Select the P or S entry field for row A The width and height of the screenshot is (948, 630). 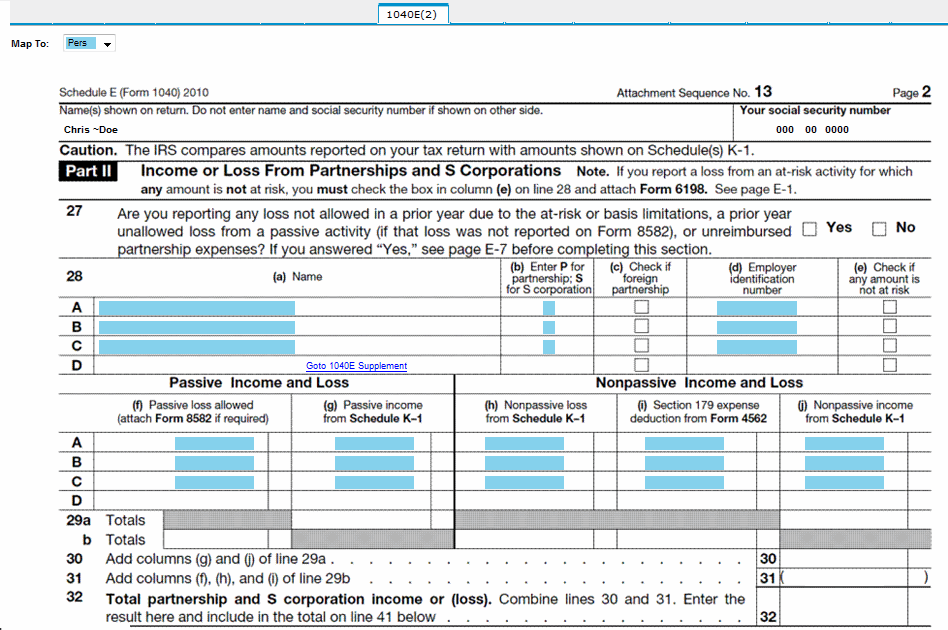(549, 308)
